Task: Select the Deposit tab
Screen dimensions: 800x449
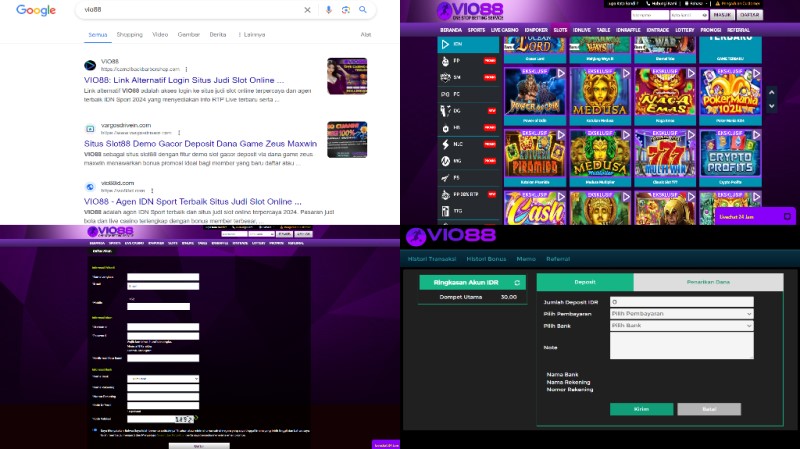Action: tap(585, 282)
